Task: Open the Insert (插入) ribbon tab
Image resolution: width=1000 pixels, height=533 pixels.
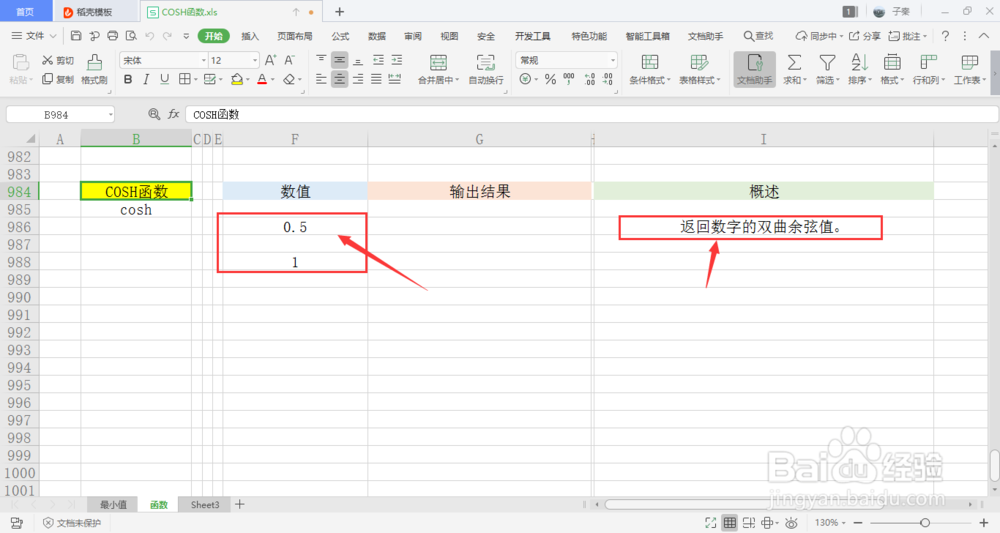Action: (x=250, y=36)
